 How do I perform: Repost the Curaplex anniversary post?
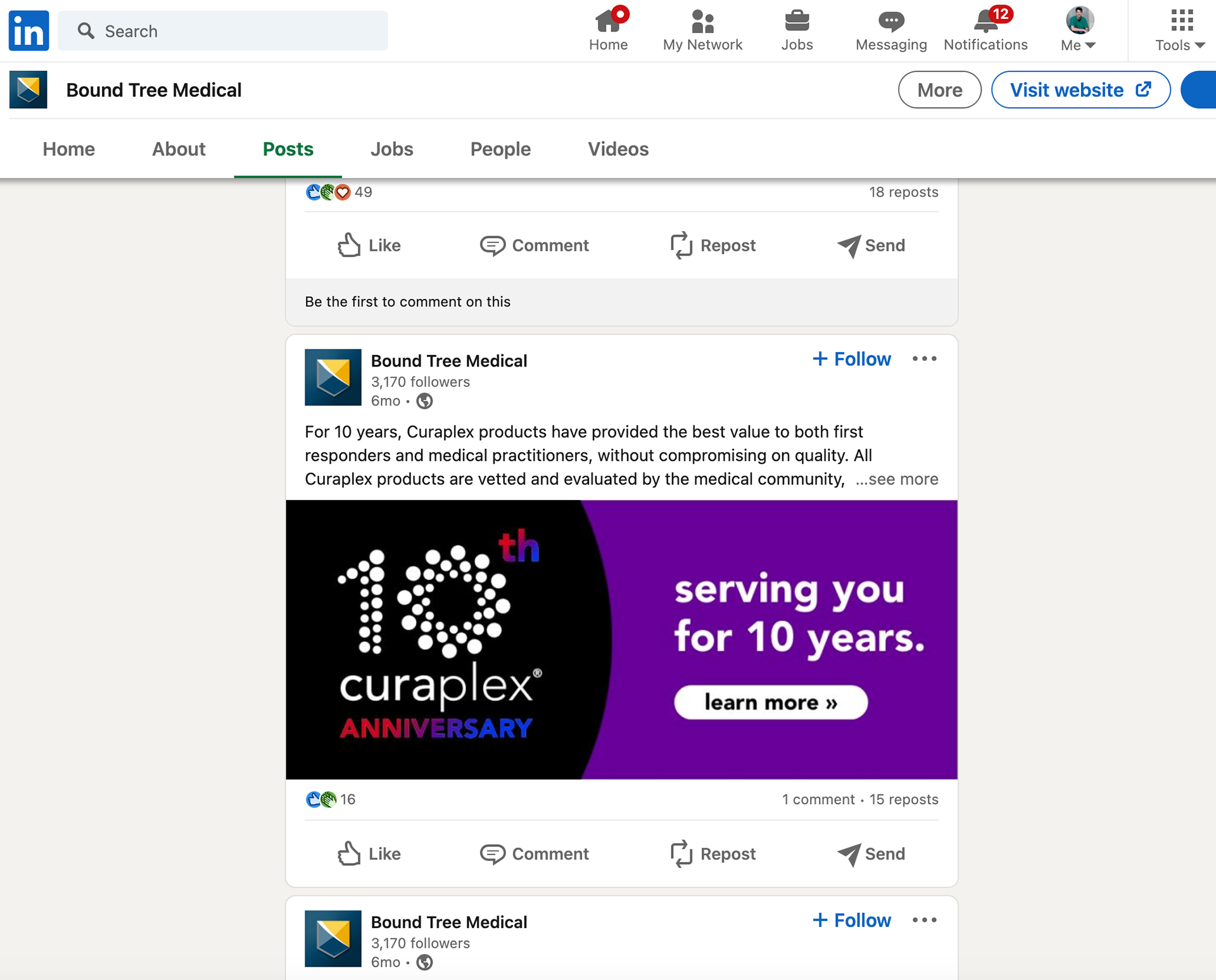[712, 854]
